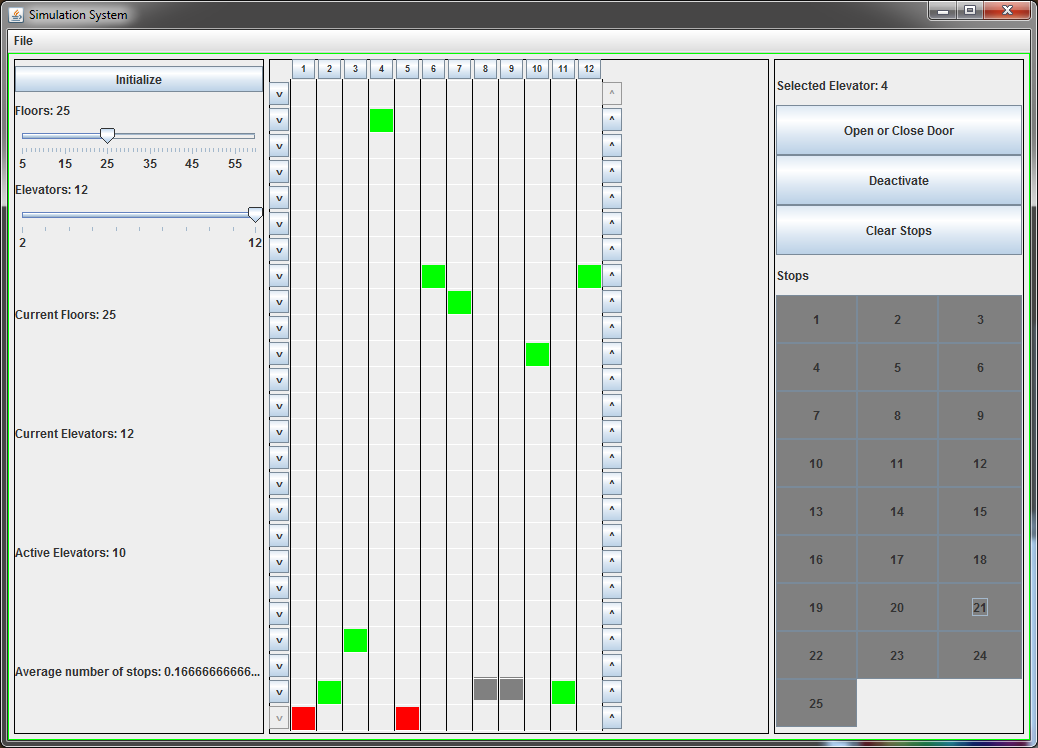The image size is (1038, 748).
Task: Select elevator 4 column header
Action: pyautogui.click(x=381, y=69)
